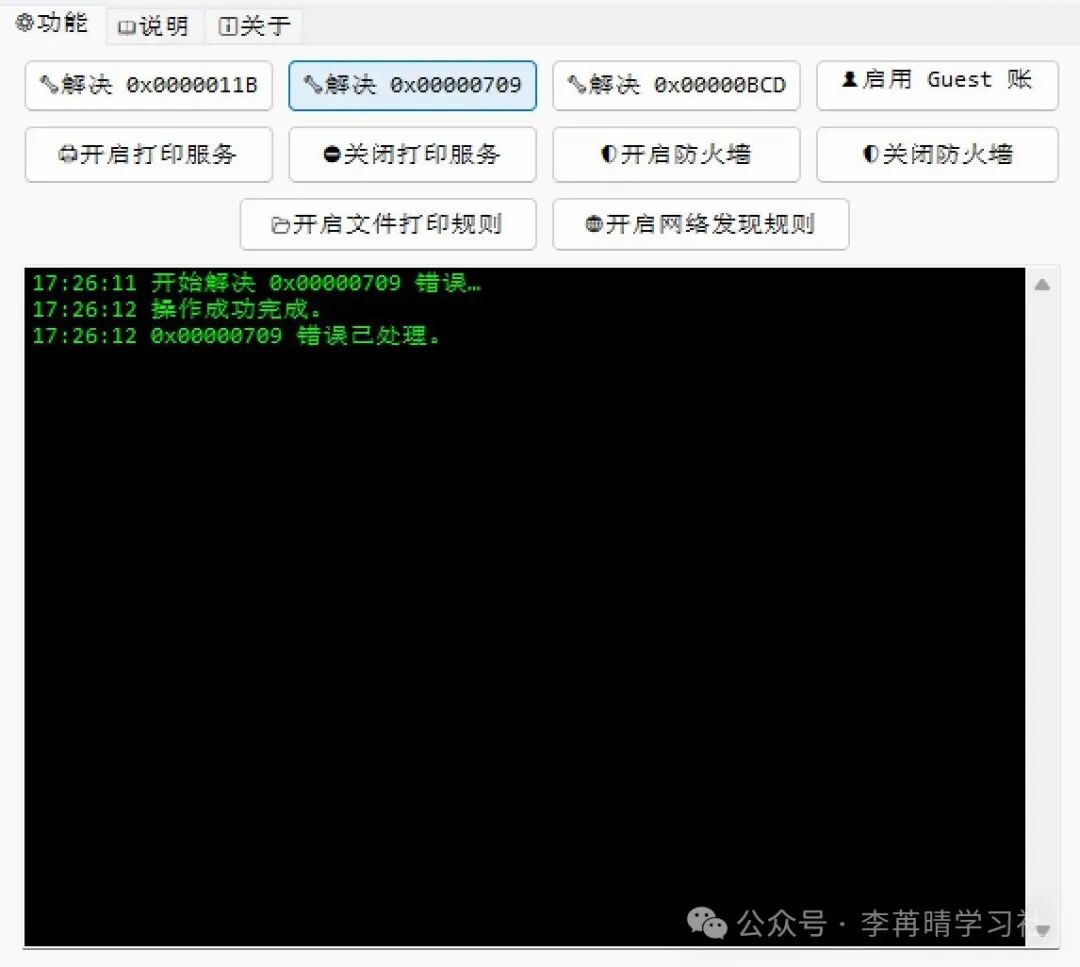Screen dimensions: 1080x967
Task: Click the 解决 0x0000011B fix button
Action: tap(148, 86)
